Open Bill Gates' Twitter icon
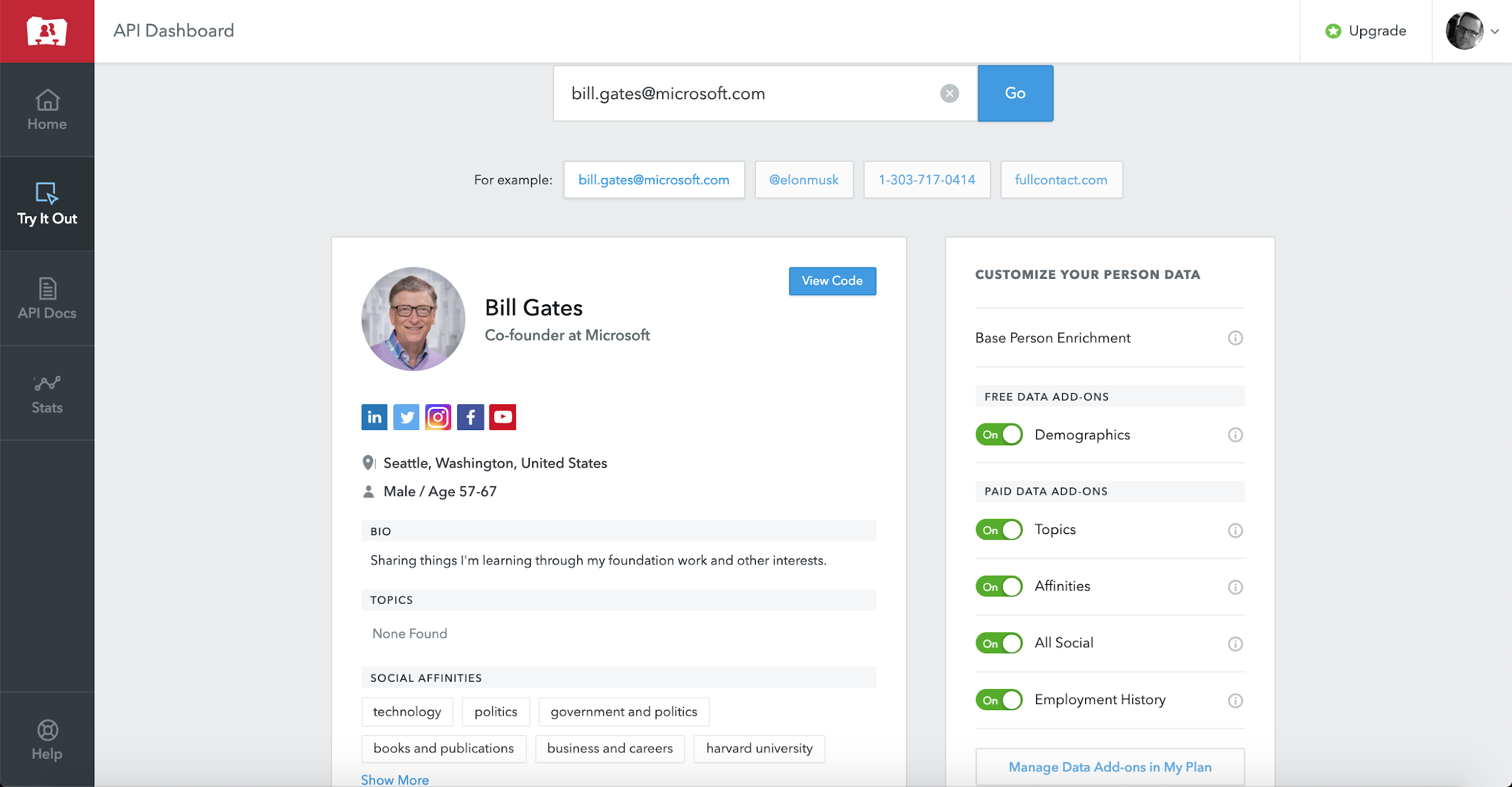1512x787 pixels. tap(406, 417)
